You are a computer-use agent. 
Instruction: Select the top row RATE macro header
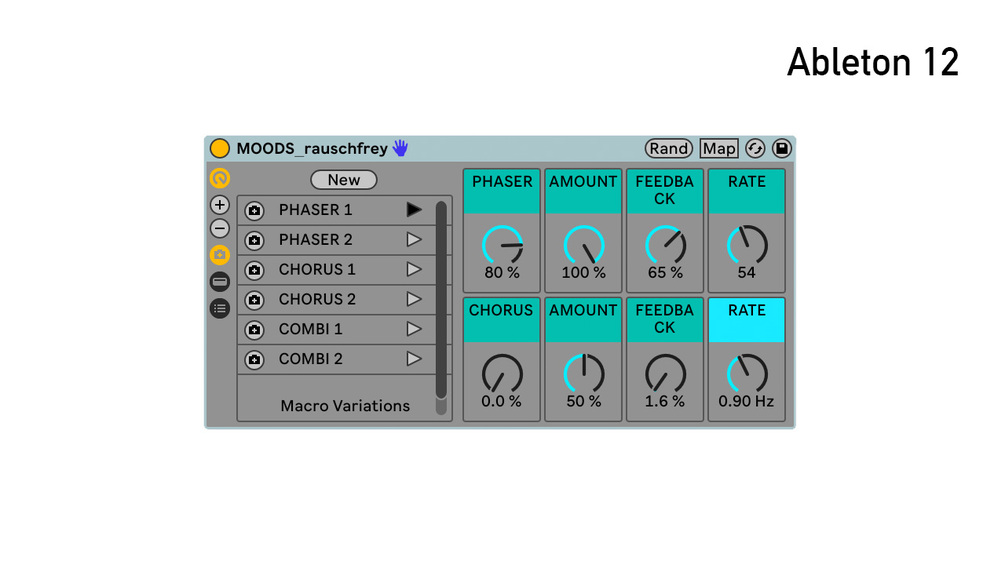(747, 192)
